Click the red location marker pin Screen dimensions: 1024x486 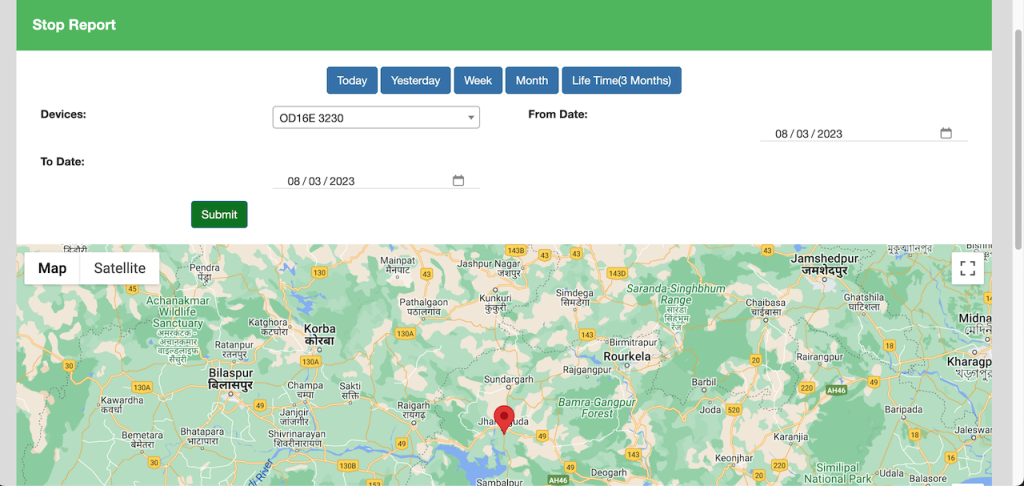pyautogui.click(x=505, y=418)
